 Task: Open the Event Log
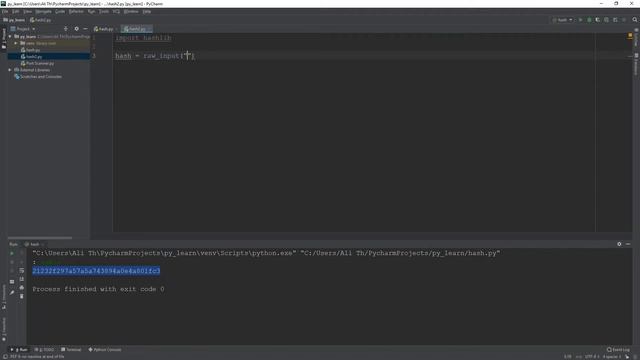coord(618,350)
